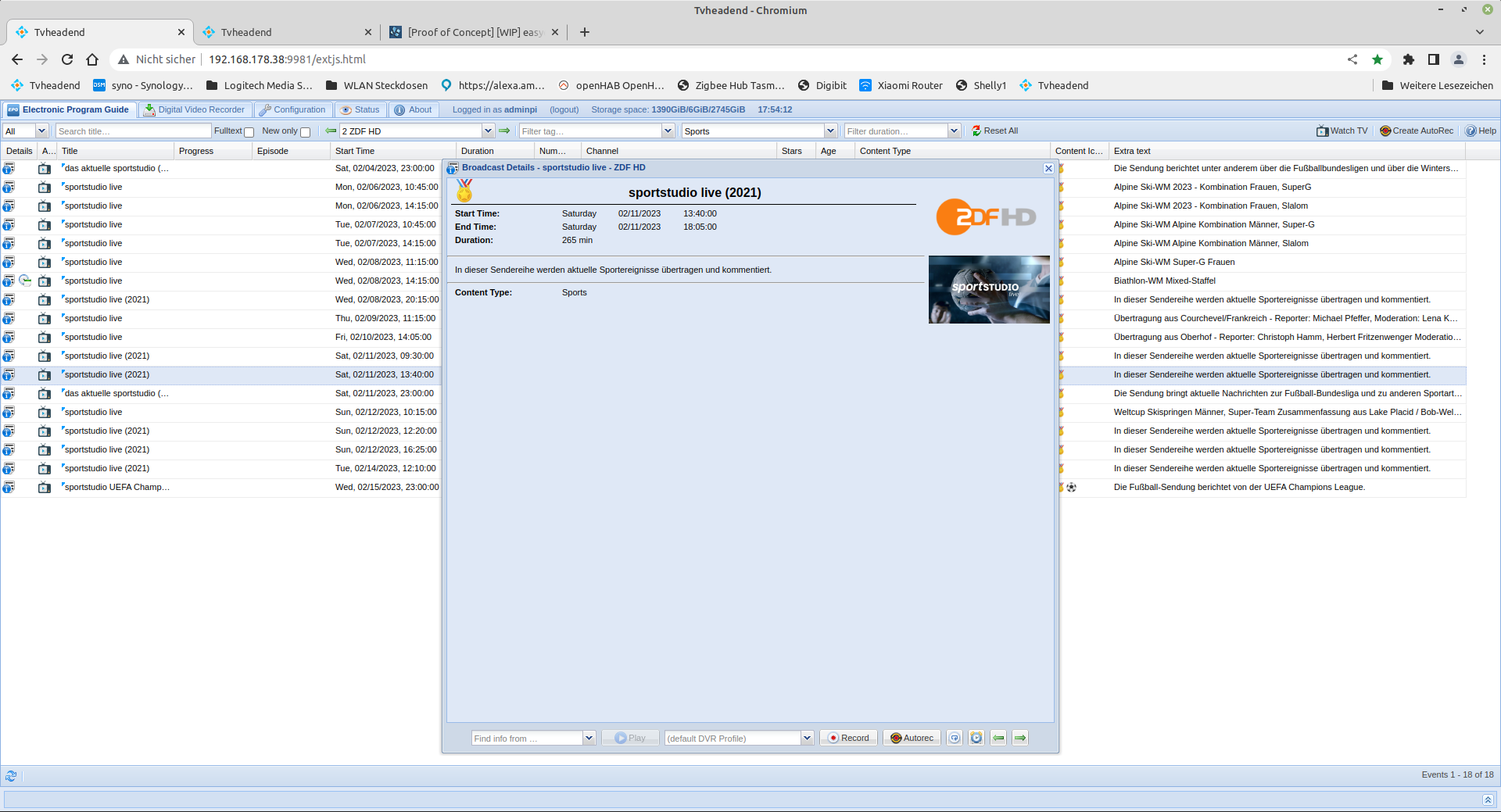The image size is (1501, 812).
Task: Click the progress icon on Wed 14:15:00 row
Action: [x=25, y=281]
